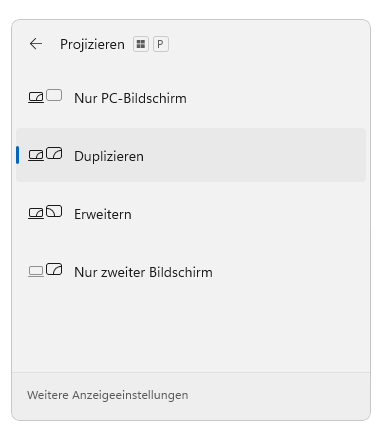The height and width of the screenshot is (430, 379).
Task: Choose the Duplizieren projection mode
Action: 191,155
